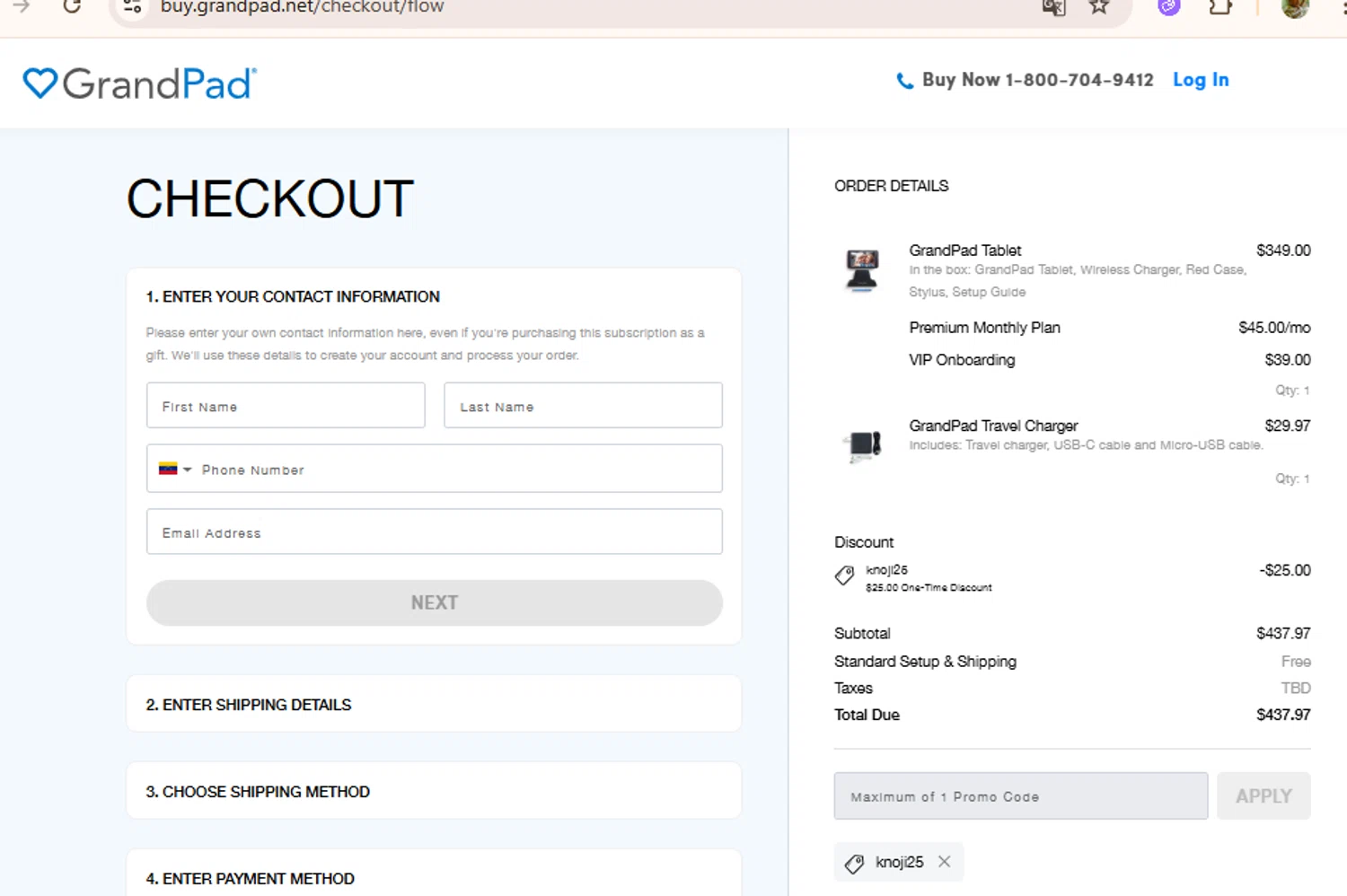Click the '$25.00 One-Time Discount' text
The height and width of the screenshot is (896, 1347).
coord(929,588)
